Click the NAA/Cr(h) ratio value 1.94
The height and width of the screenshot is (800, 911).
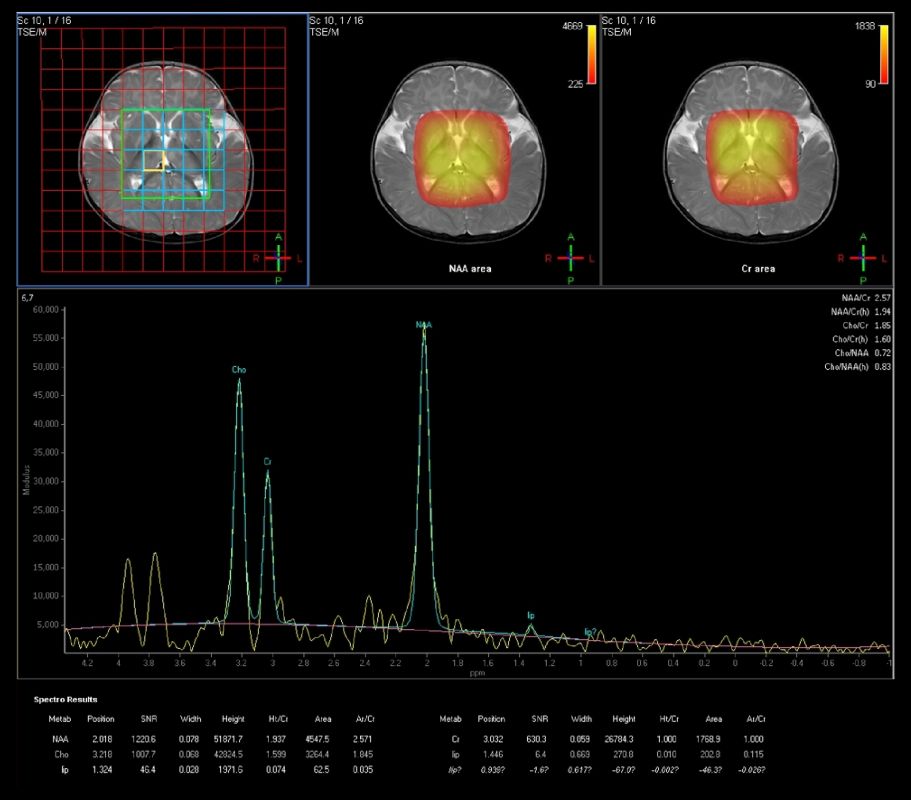pos(882,311)
